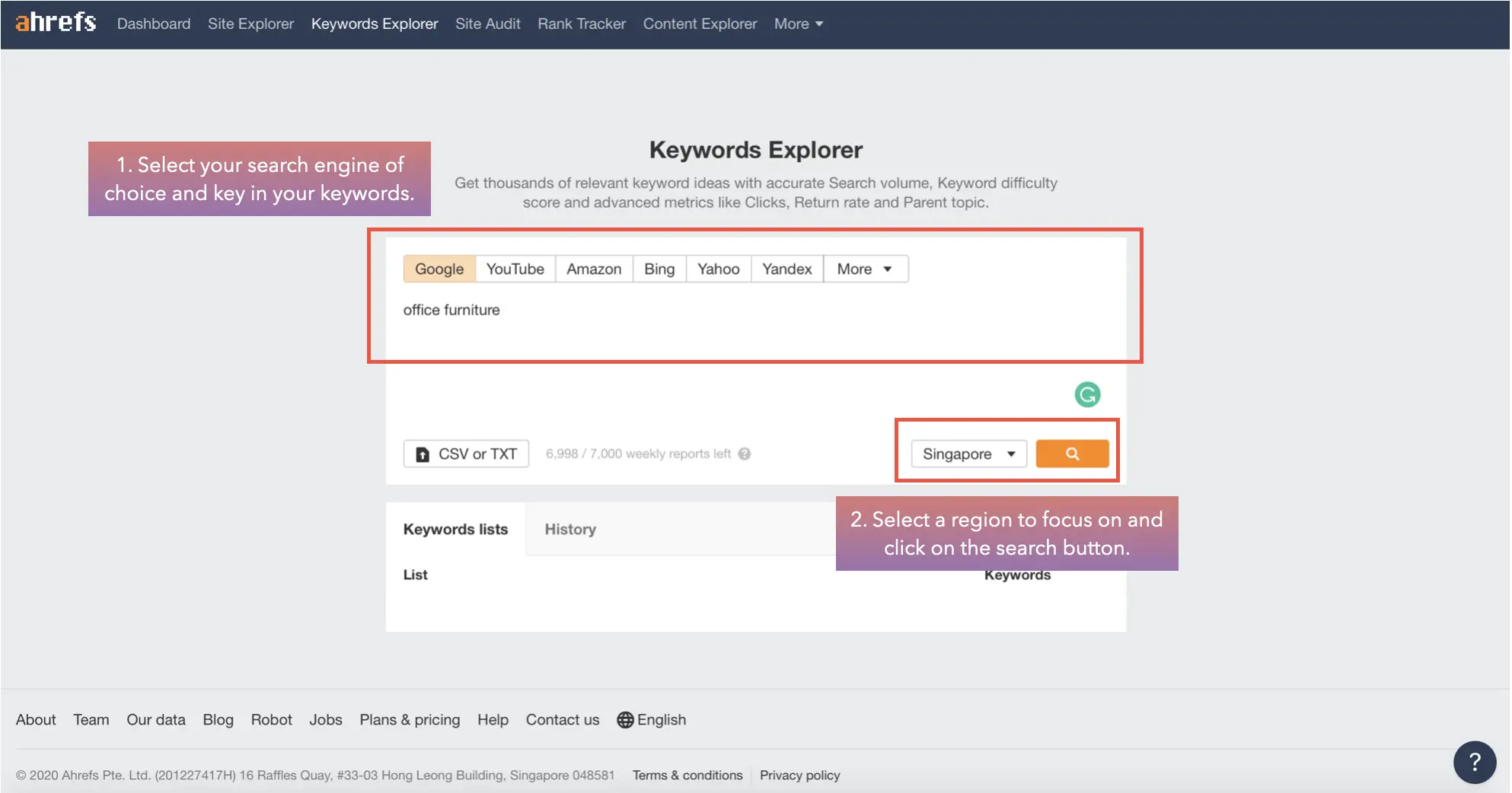Click the round help question mark widget
This screenshot has width=1512, height=793.
coord(1475,762)
